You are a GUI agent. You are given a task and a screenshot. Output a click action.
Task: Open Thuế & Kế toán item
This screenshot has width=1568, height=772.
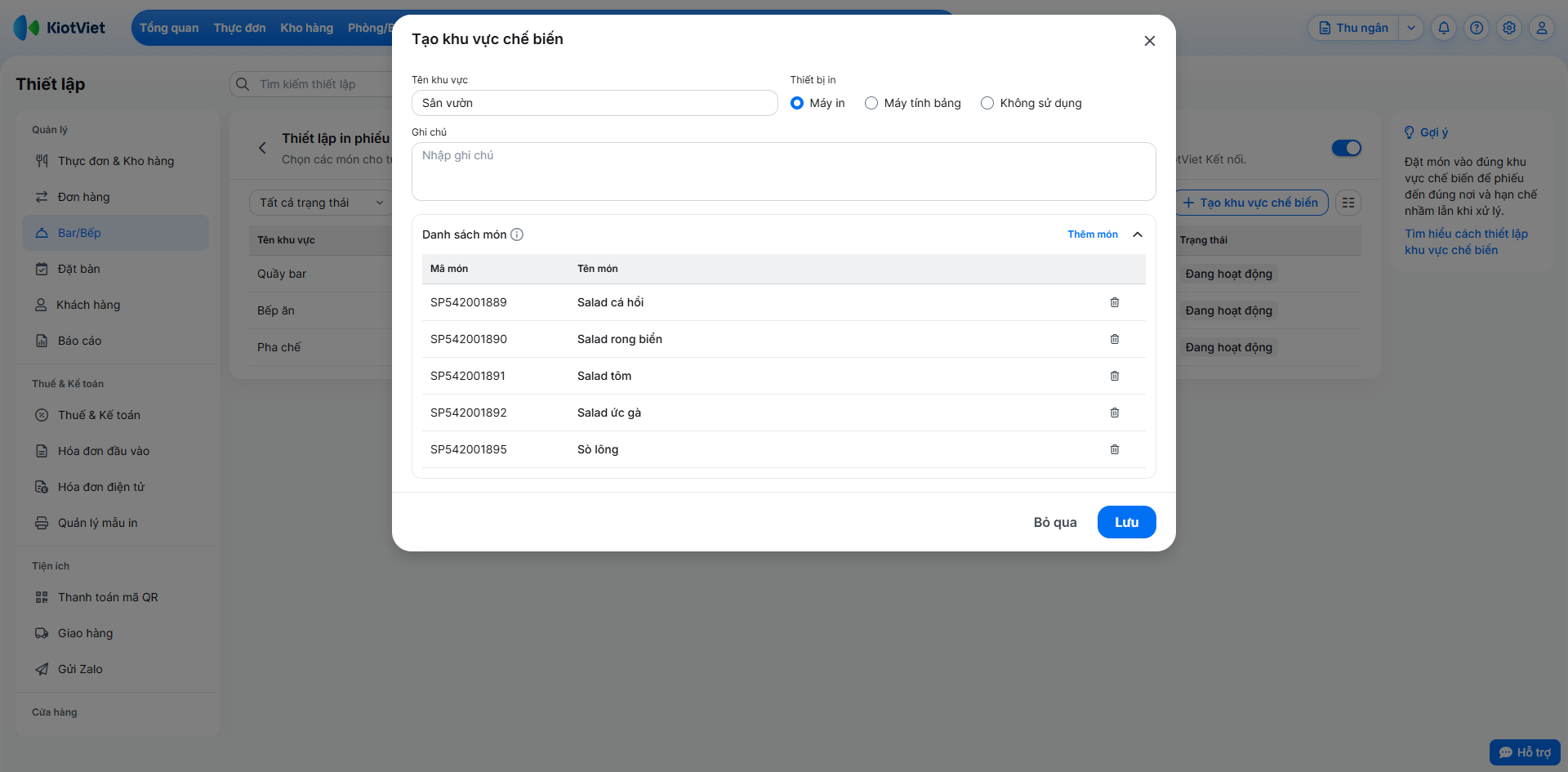(116, 415)
